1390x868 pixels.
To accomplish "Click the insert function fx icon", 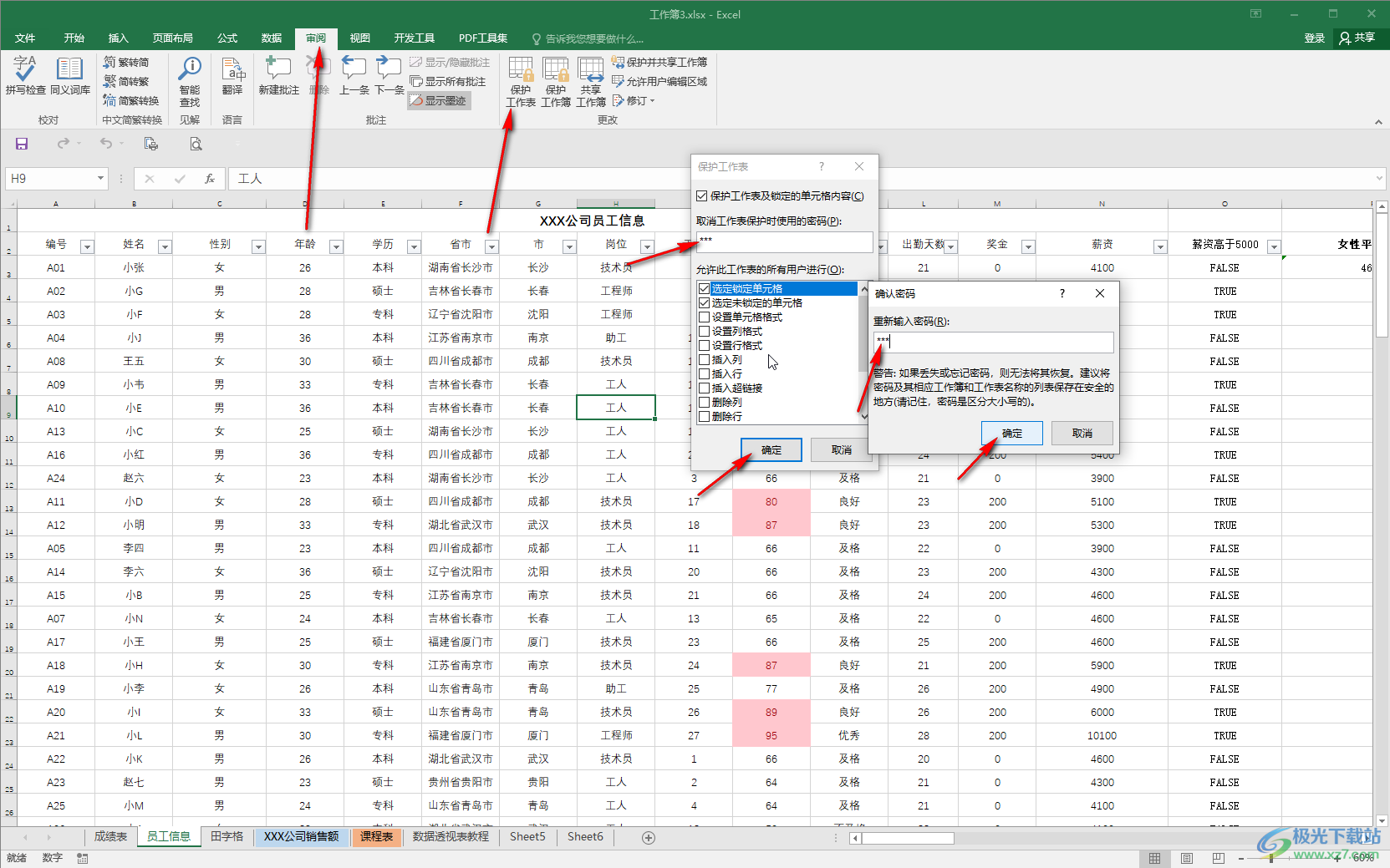I will pyautogui.click(x=210, y=179).
